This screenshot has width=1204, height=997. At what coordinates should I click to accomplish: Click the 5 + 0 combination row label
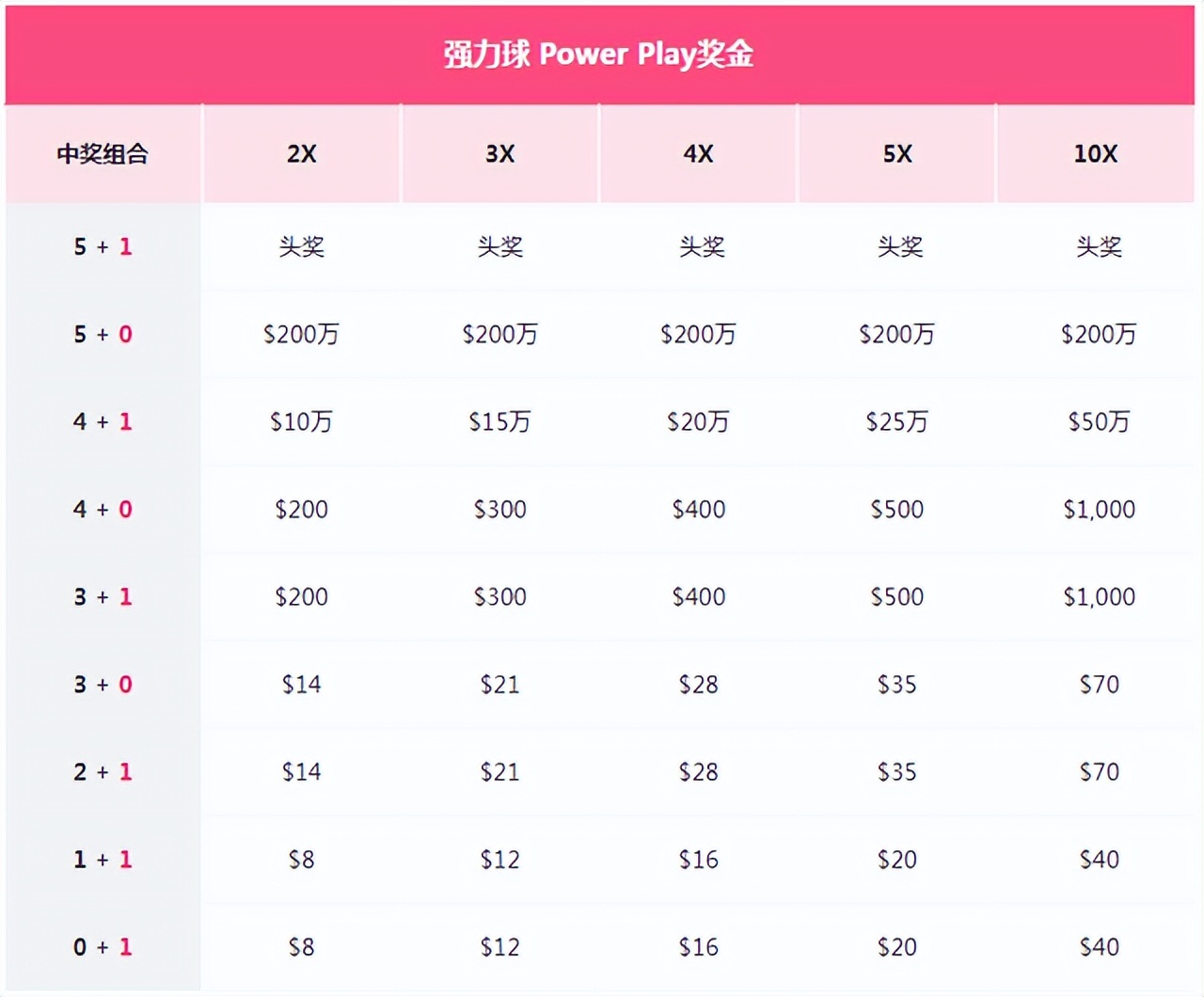click(103, 335)
